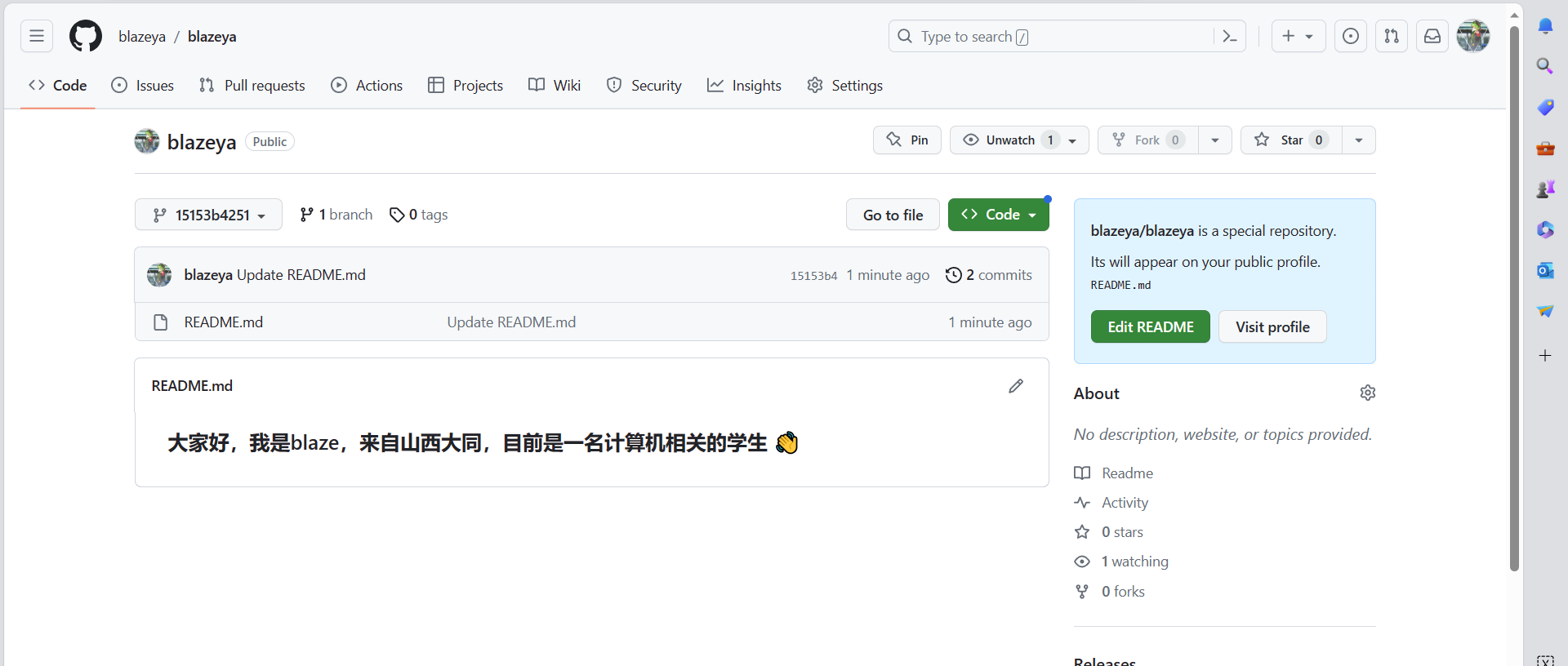1568x666 pixels.
Task: Open the user avatar menu
Action: point(1473,36)
